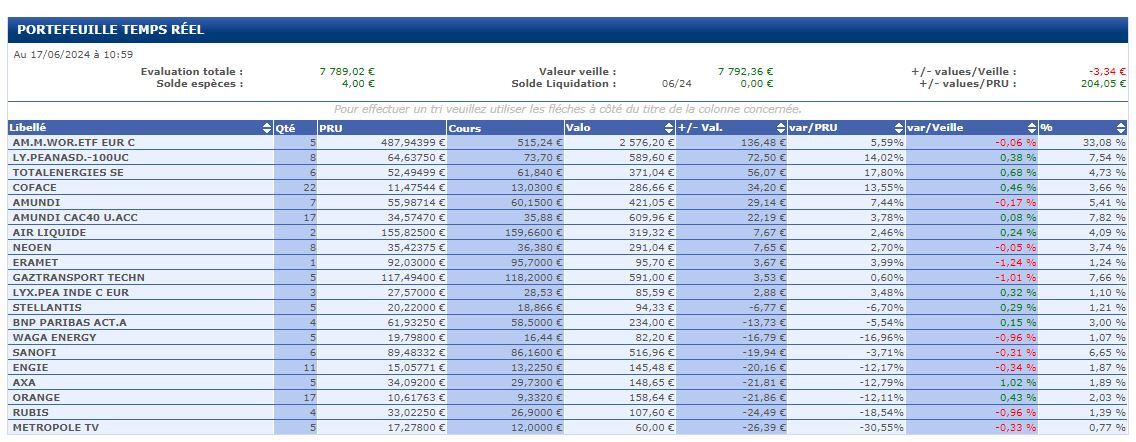Click the sorting hint text above the table

[567, 109]
